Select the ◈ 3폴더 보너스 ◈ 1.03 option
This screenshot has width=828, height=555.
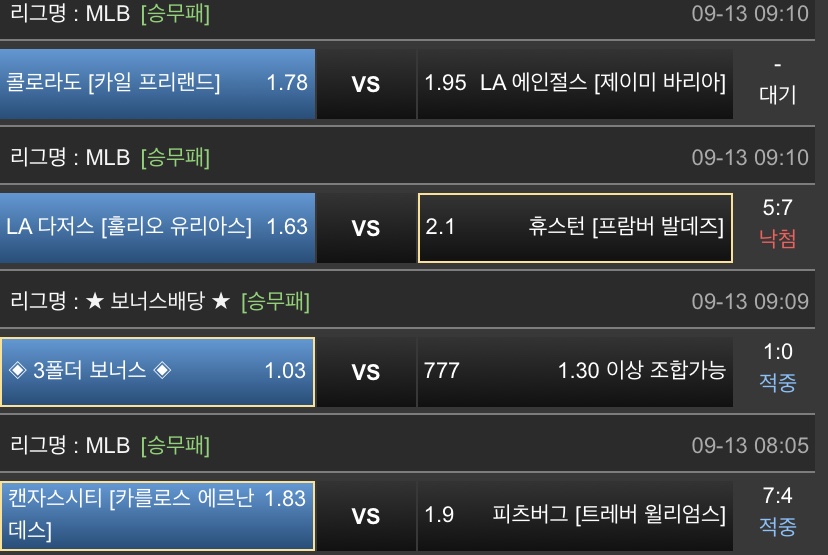pyautogui.click(x=157, y=371)
